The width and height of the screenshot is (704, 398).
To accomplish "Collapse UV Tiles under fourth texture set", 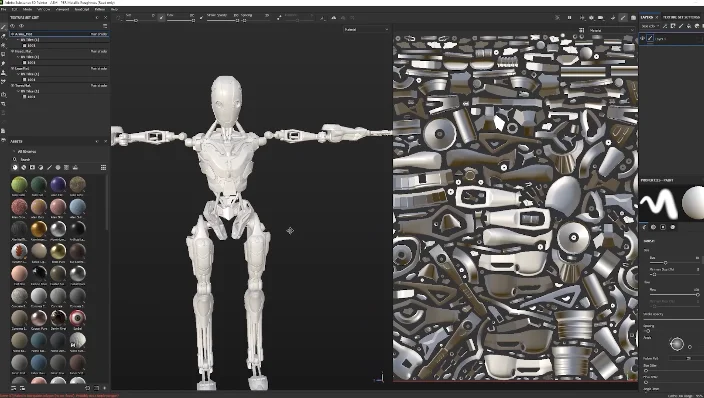I will click(18, 91).
